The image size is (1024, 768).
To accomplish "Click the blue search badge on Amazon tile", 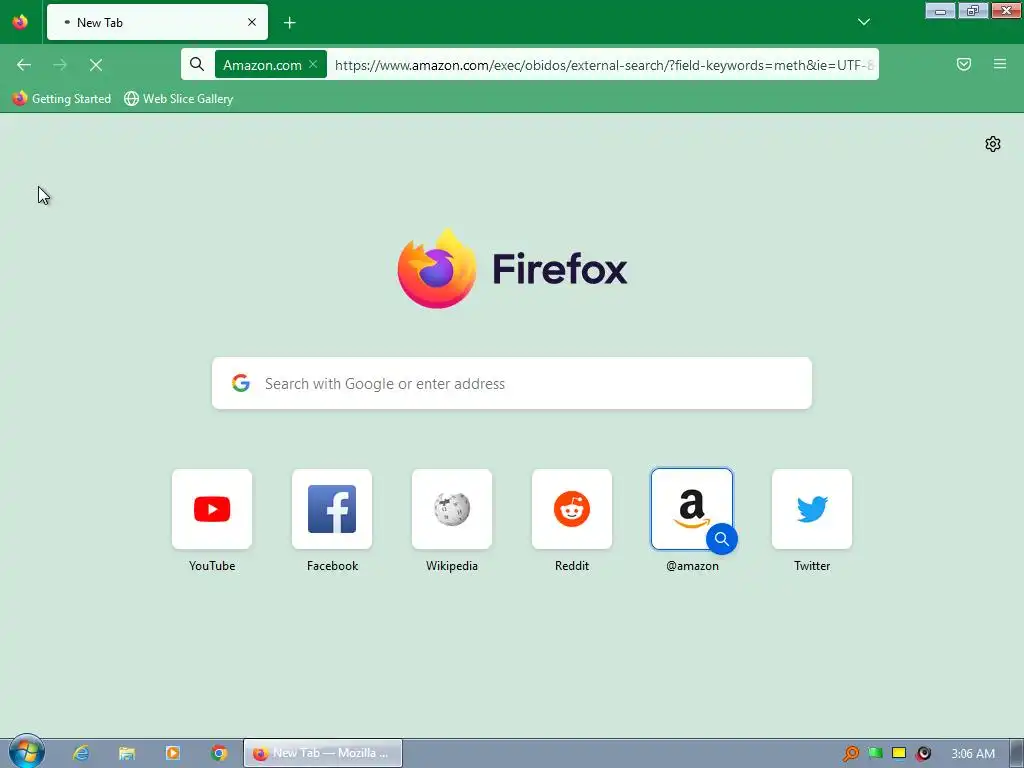I will coord(722,539).
